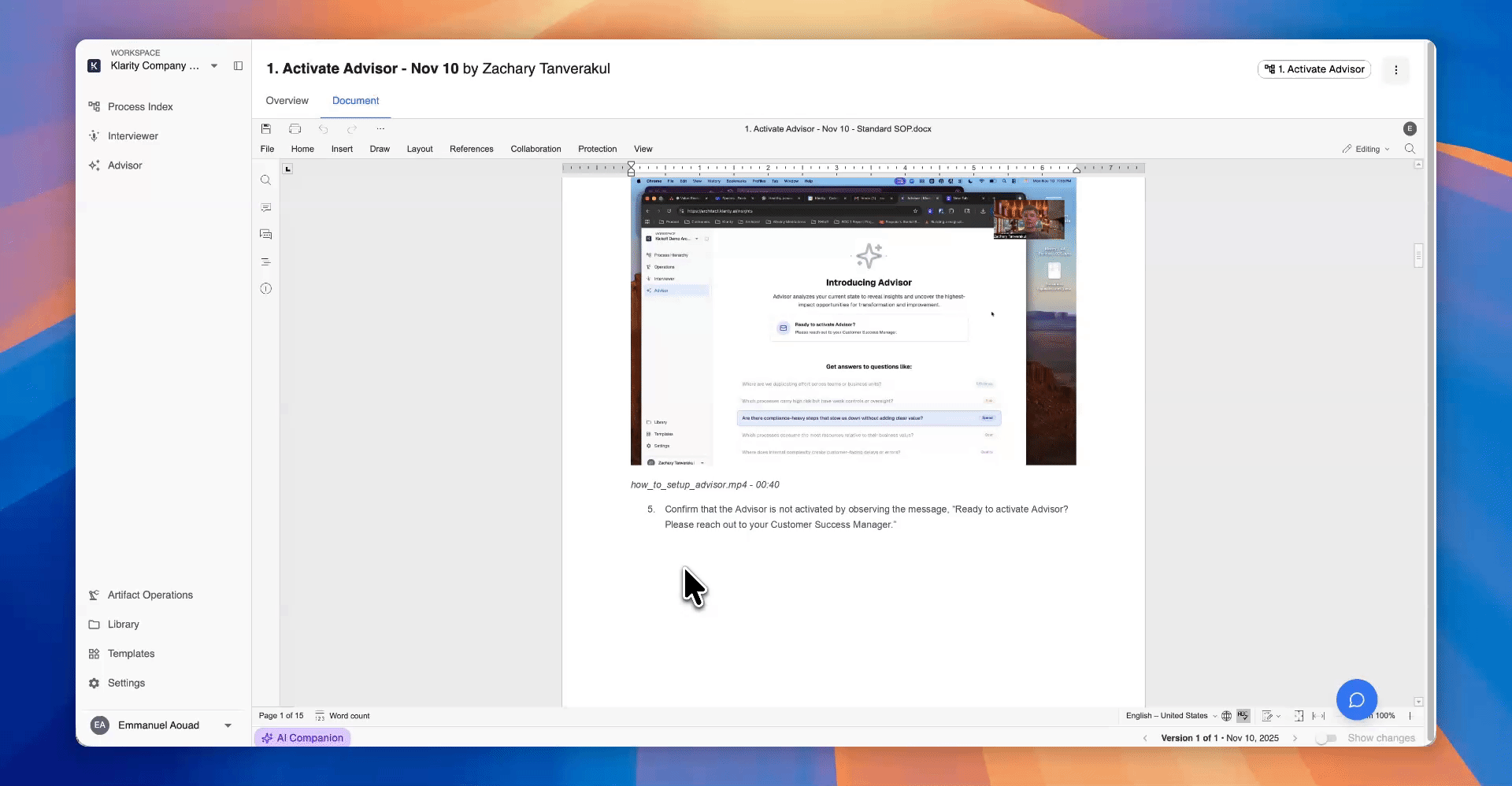Open the Protection ribbon tab
This screenshot has width=1512, height=786.
pyautogui.click(x=598, y=149)
